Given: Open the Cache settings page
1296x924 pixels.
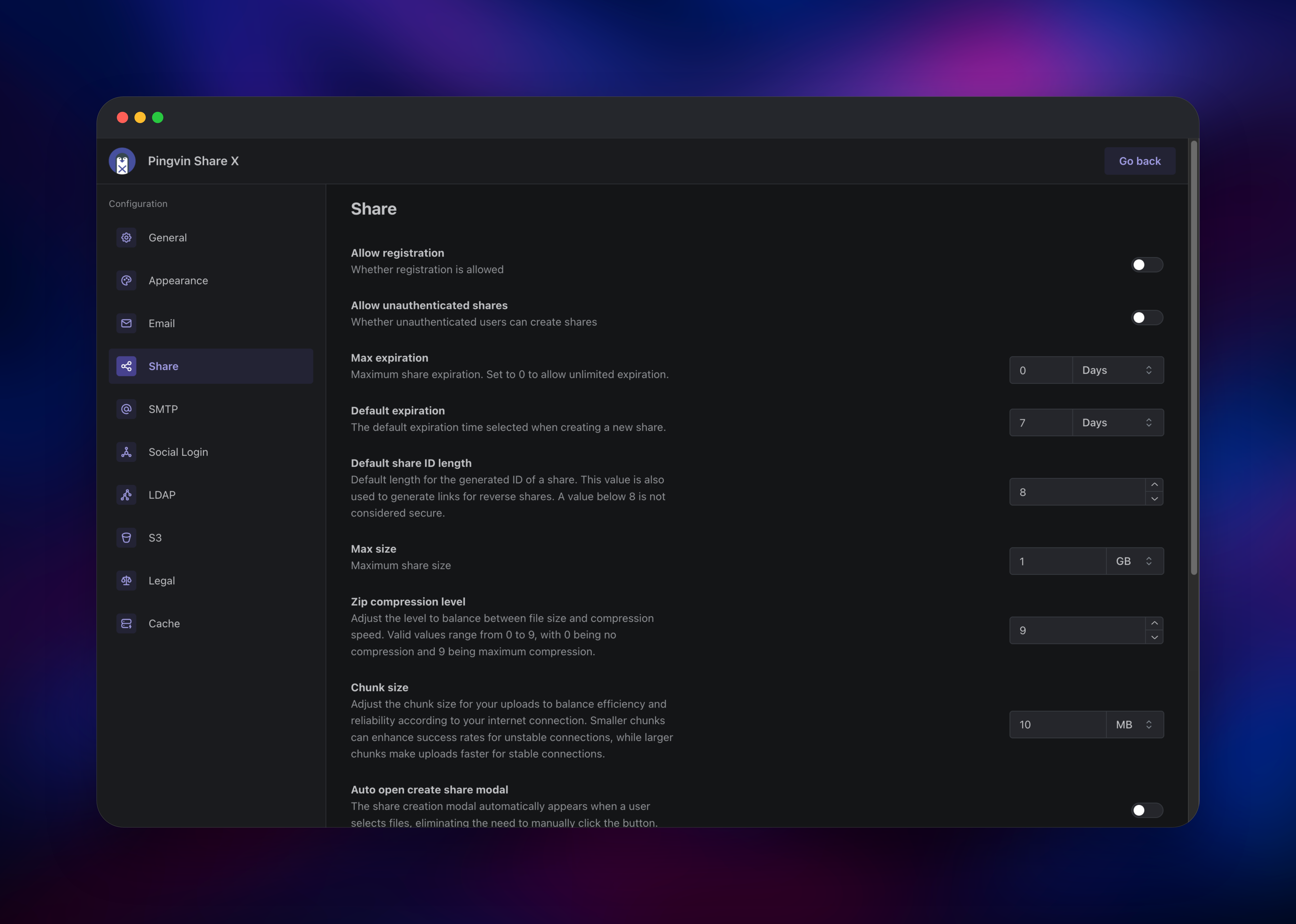Looking at the screenshot, I should tap(211, 624).
